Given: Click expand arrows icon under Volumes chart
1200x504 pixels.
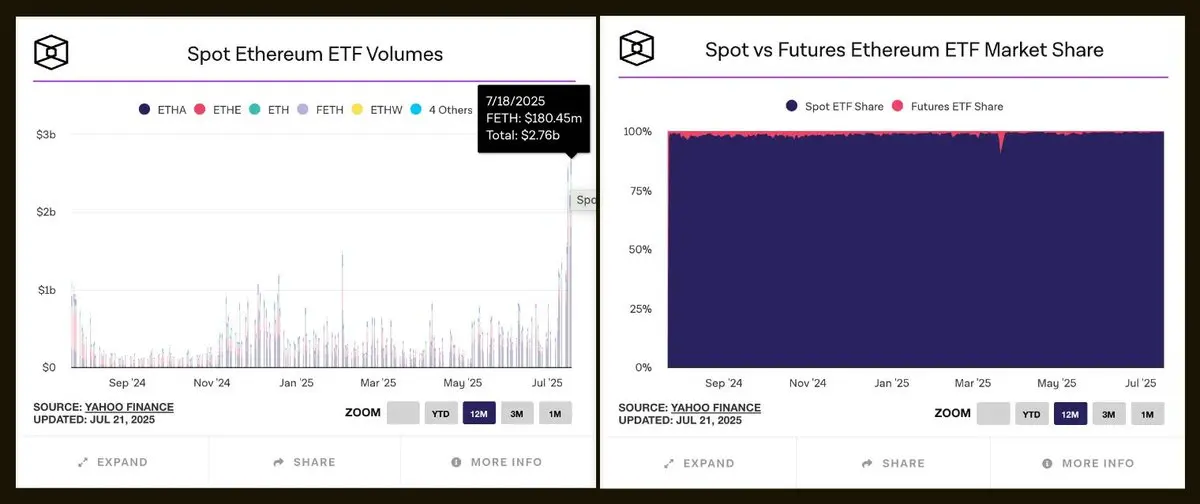Looking at the screenshot, I should (84, 462).
